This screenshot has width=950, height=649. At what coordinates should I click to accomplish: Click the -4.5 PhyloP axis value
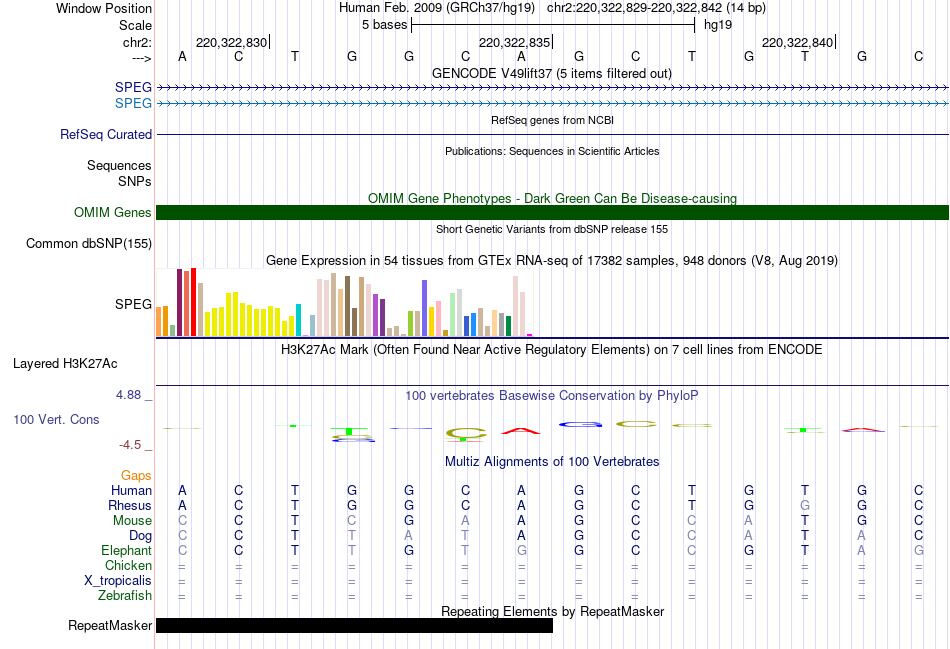[130, 445]
